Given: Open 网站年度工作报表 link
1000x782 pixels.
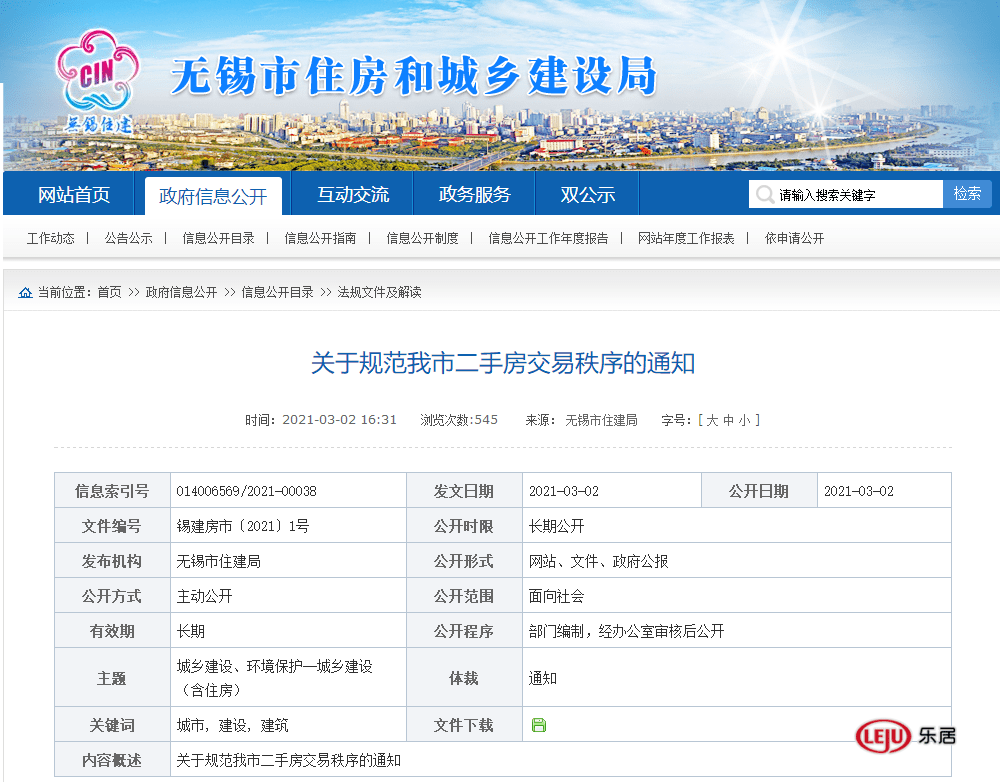Looking at the screenshot, I should pyautogui.click(x=686, y=238).
